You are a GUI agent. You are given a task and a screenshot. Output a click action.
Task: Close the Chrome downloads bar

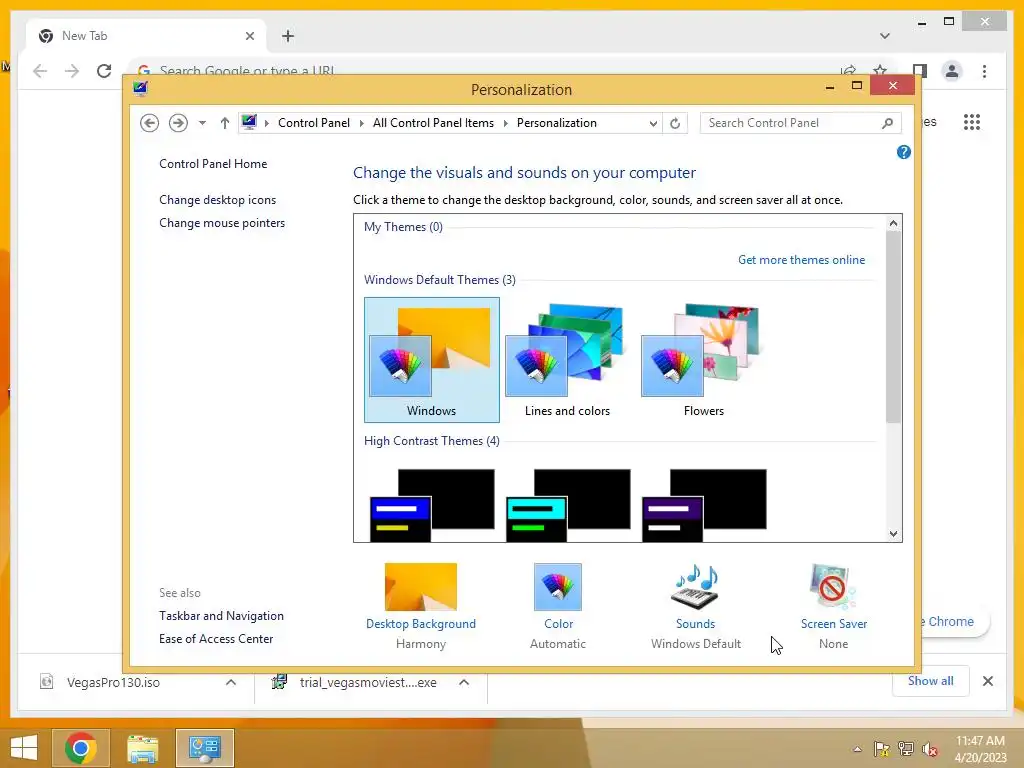tap(988, 681)
